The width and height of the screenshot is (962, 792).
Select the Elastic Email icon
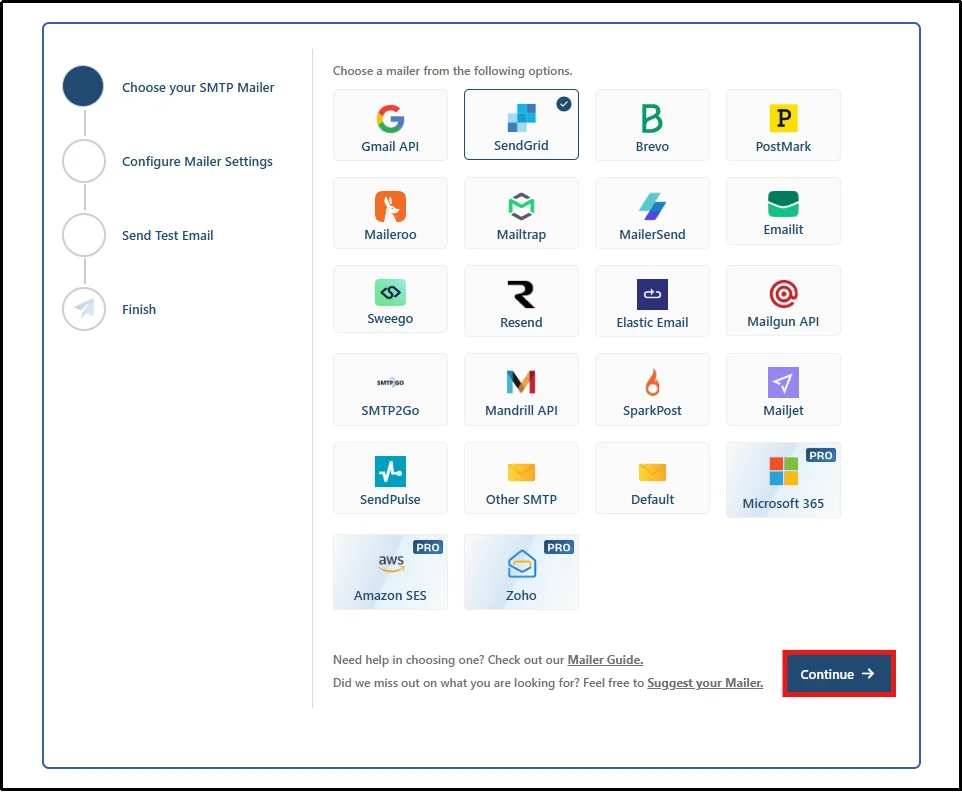[652, 294]
